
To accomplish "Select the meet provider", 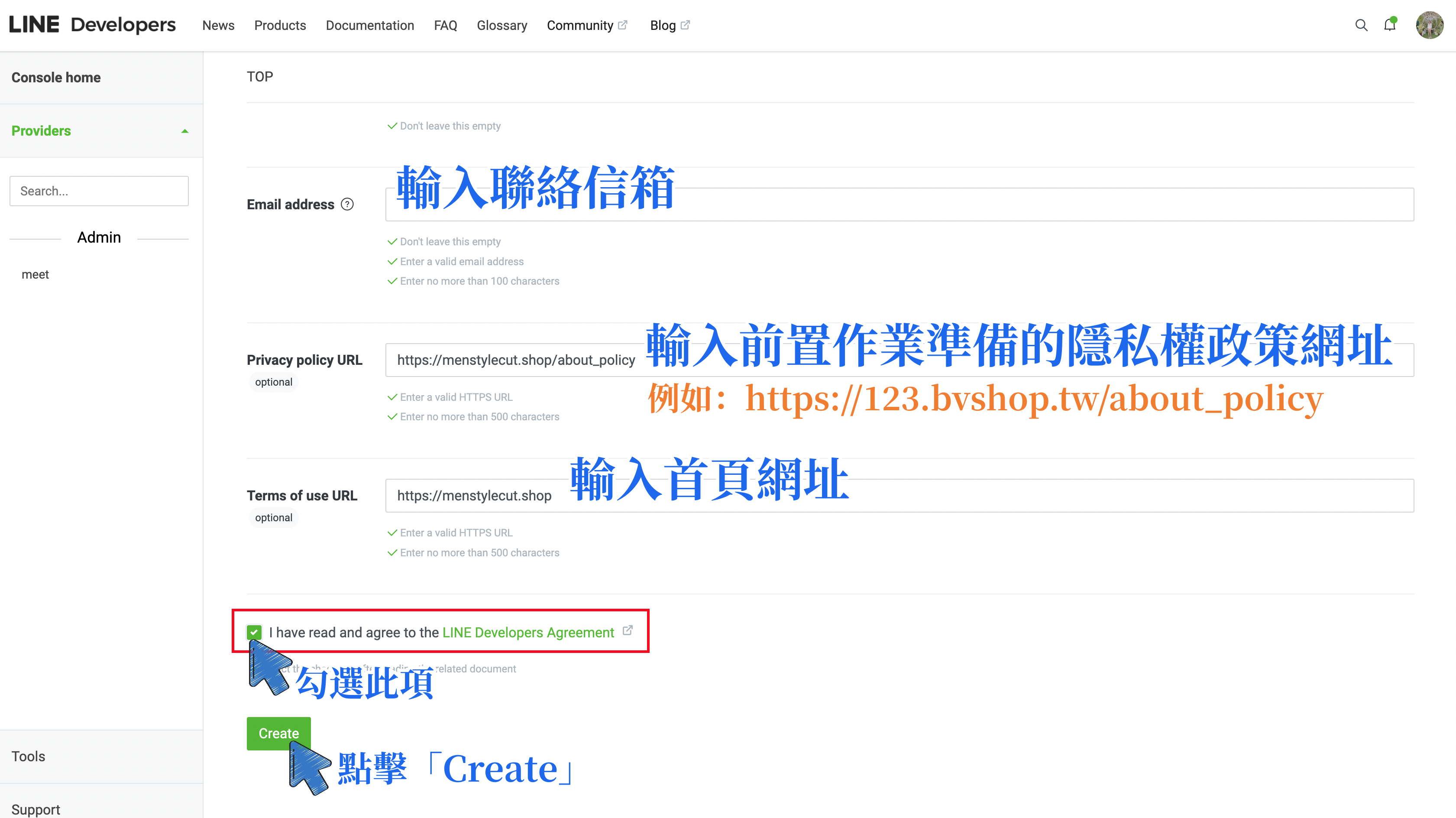I will point(35,275).
